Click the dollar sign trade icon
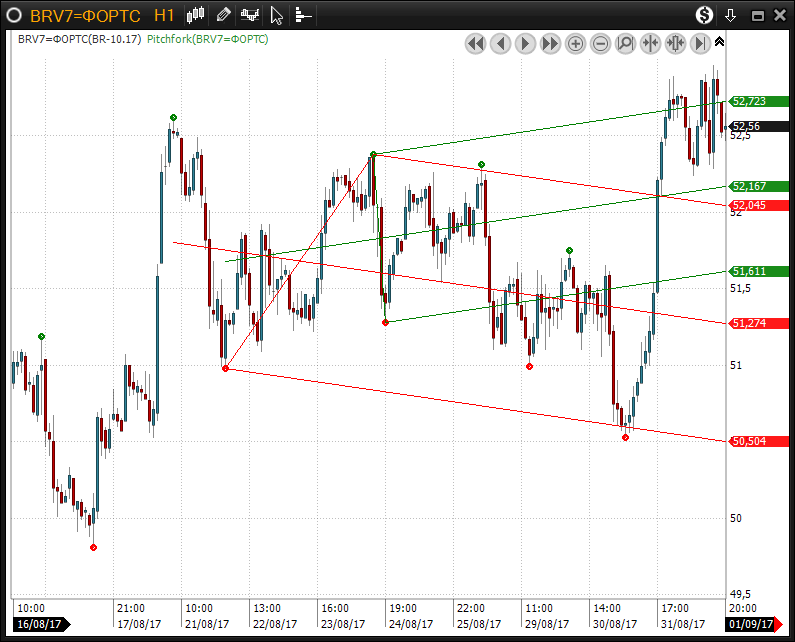The width and height of the screenshot is (795, 642). pos(704,15)
